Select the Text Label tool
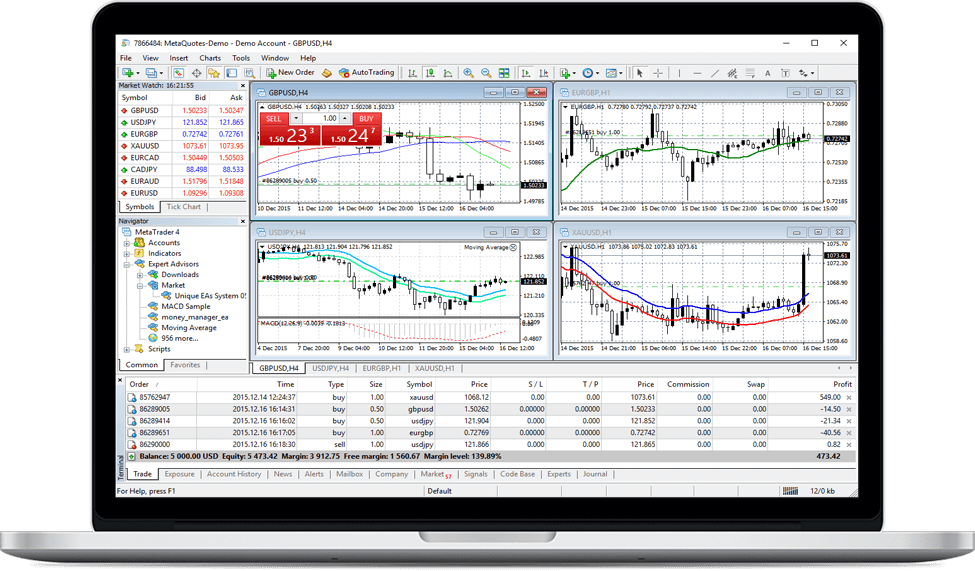This screenshot has height=571, width=975. [x=785, y=73]
